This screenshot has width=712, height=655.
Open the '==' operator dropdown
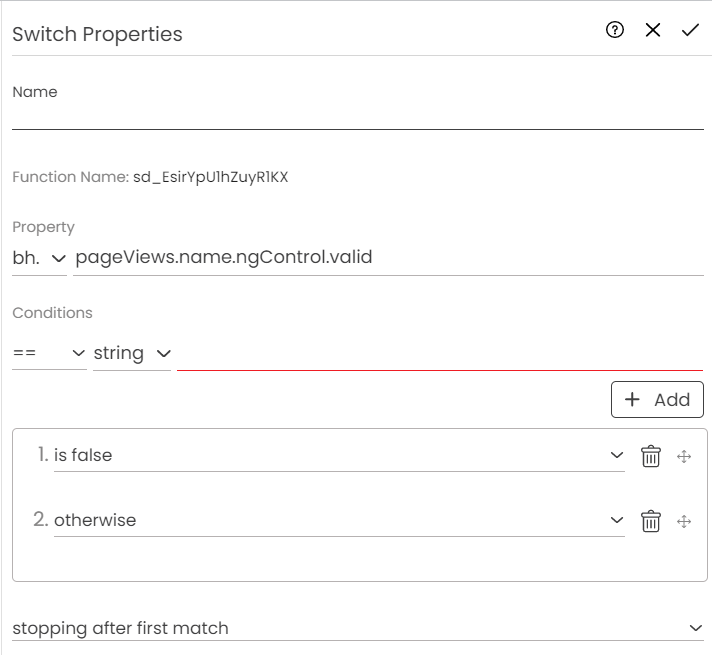[49, 353]
